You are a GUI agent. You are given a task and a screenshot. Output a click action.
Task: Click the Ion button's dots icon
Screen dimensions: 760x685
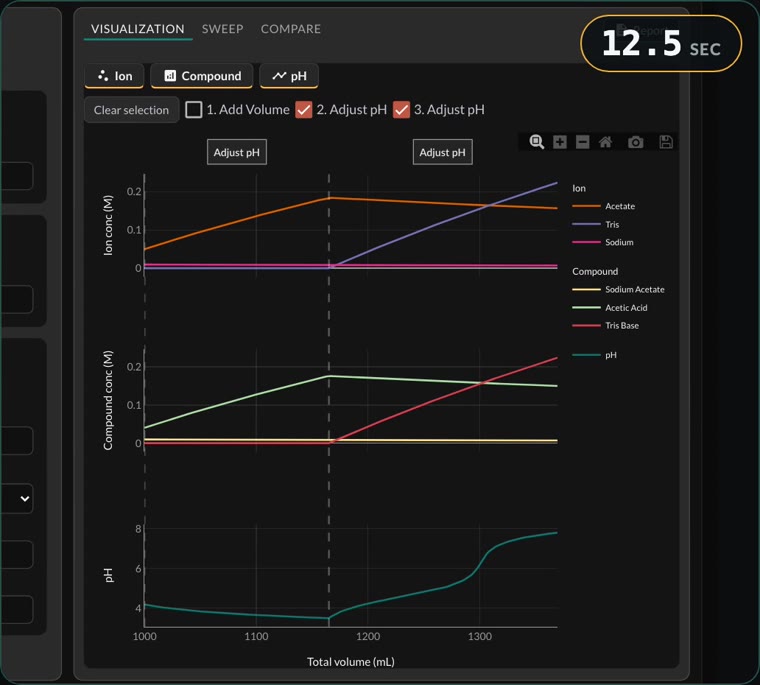coord(103,76)
